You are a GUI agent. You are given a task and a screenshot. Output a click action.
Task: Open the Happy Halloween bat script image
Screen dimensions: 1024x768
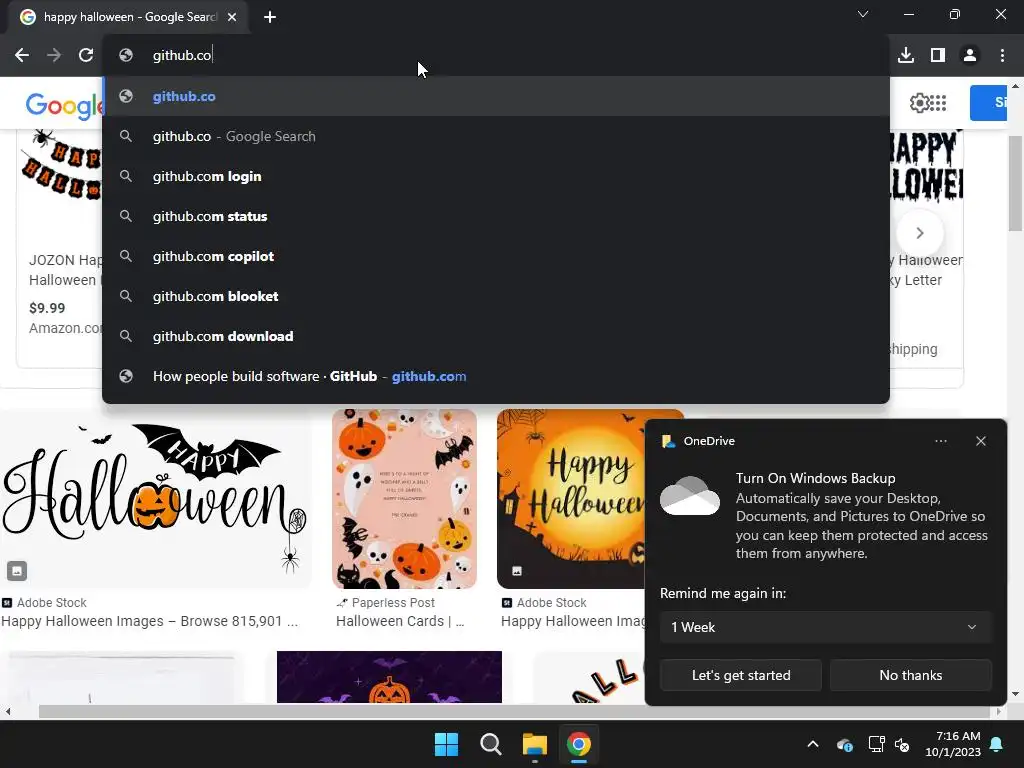pos(155,499)
